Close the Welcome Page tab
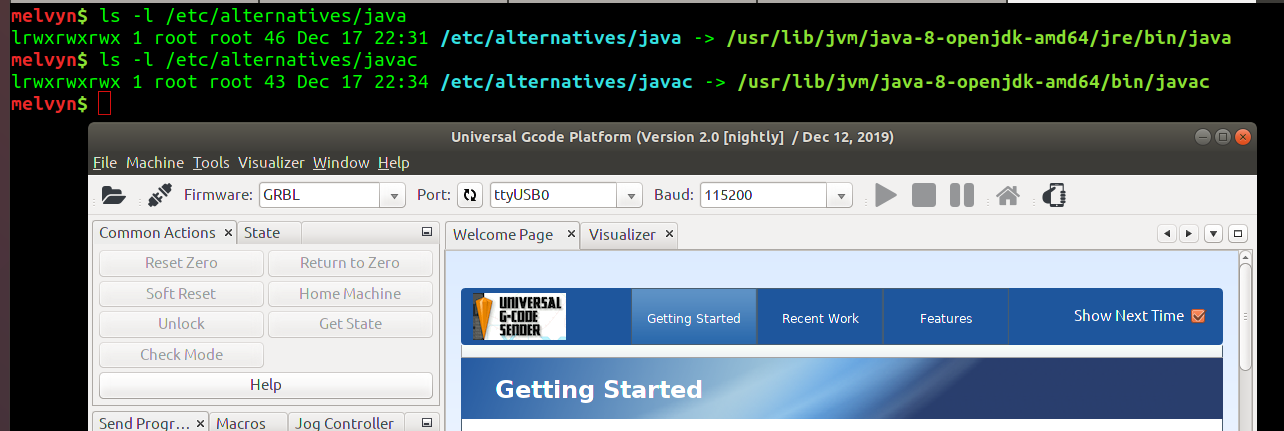This screenshot has height=431, width=1284. pos(571,234)
